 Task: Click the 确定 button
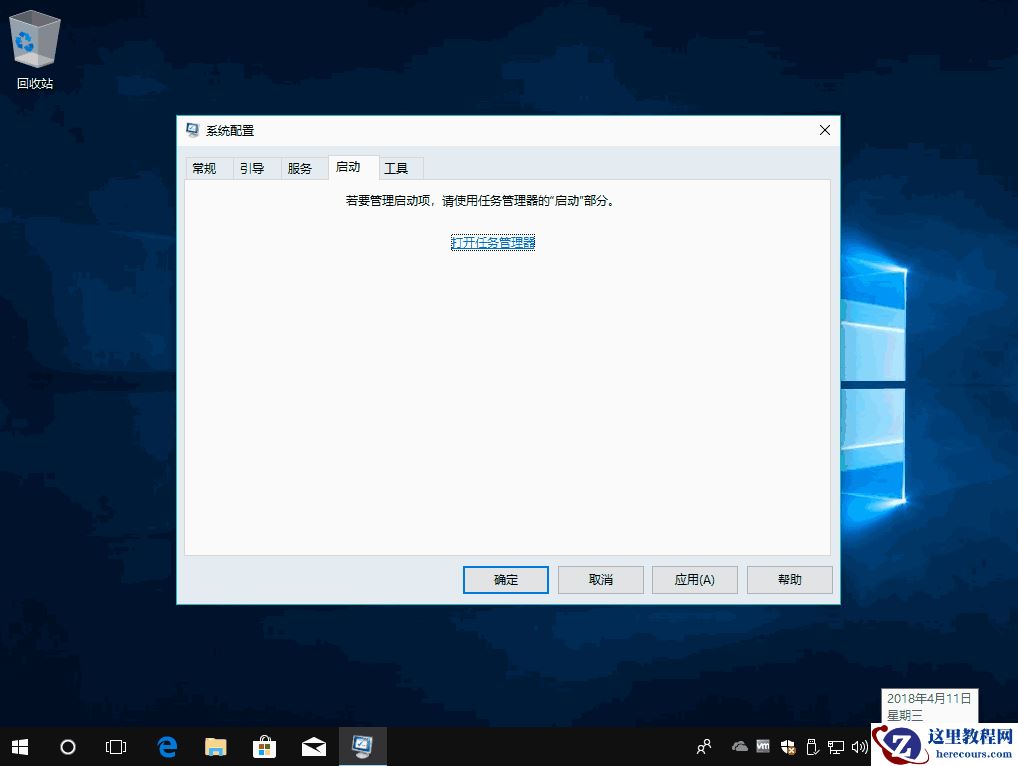(505, 580)
